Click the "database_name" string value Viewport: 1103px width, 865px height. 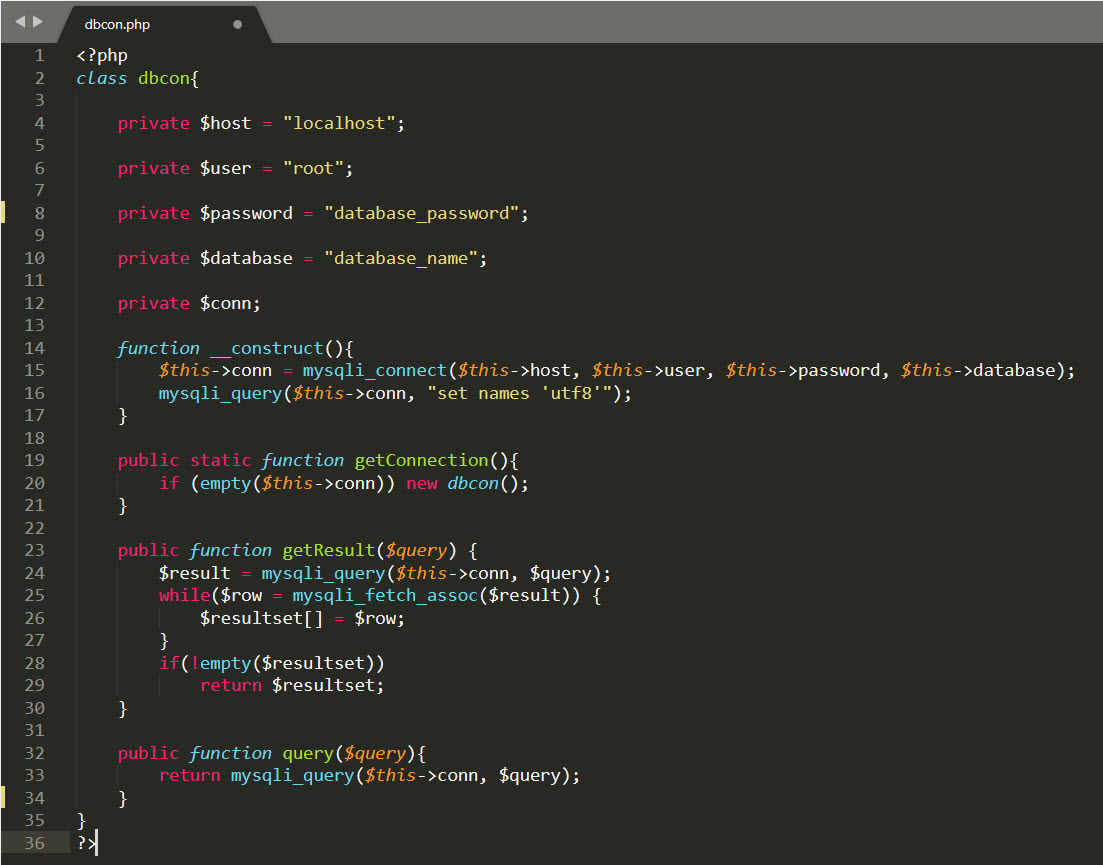(x=405, y=258)
